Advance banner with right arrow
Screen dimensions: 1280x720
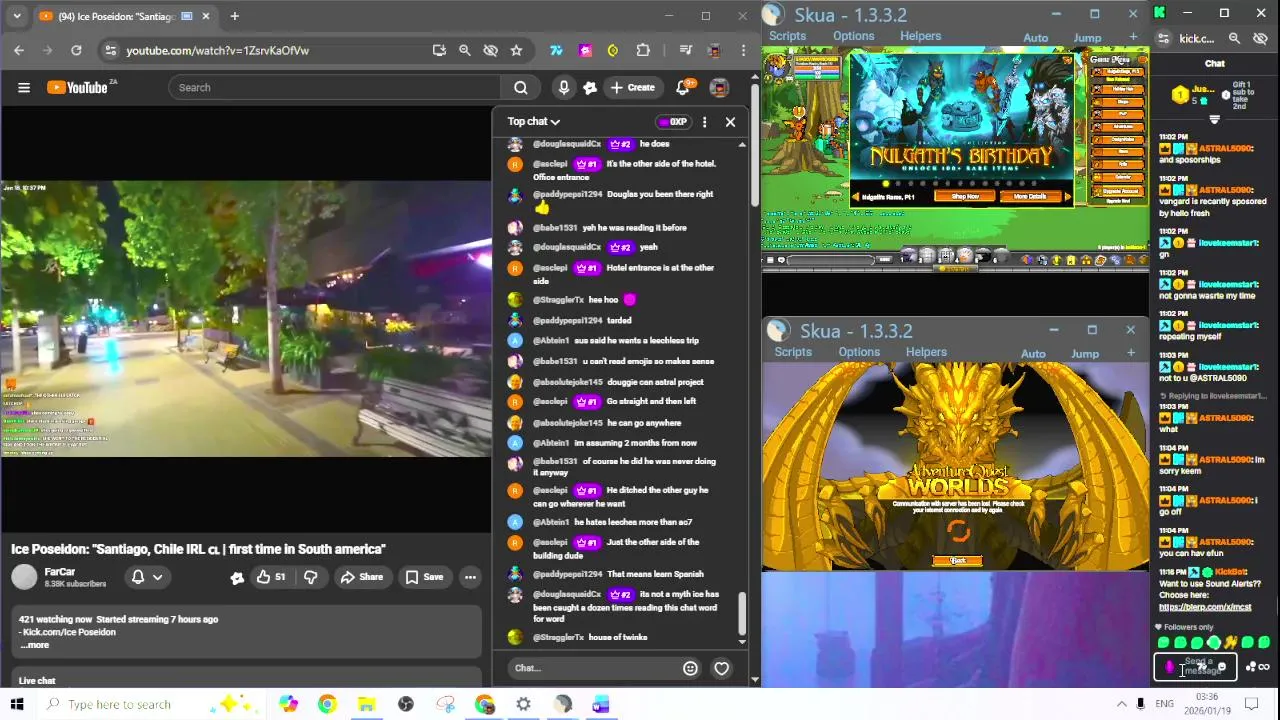[x=1067, y=197]
